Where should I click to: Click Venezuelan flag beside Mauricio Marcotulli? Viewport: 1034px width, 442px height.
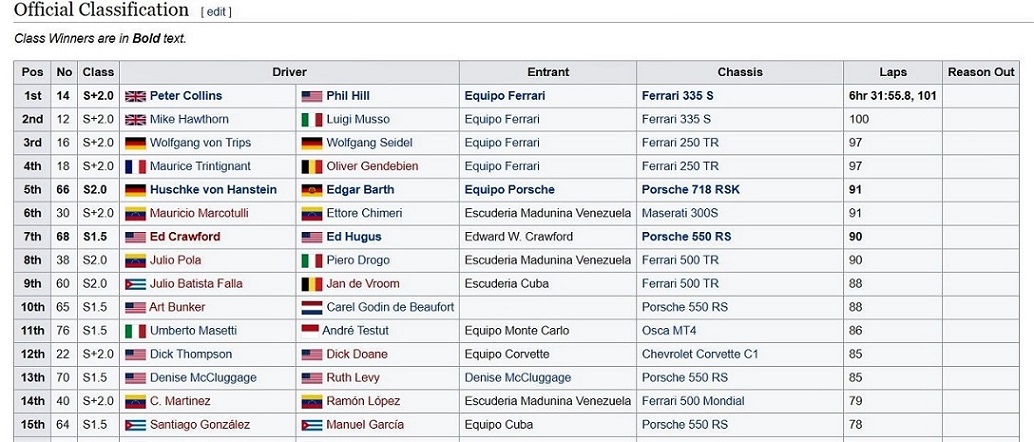[x=135, y=213]
